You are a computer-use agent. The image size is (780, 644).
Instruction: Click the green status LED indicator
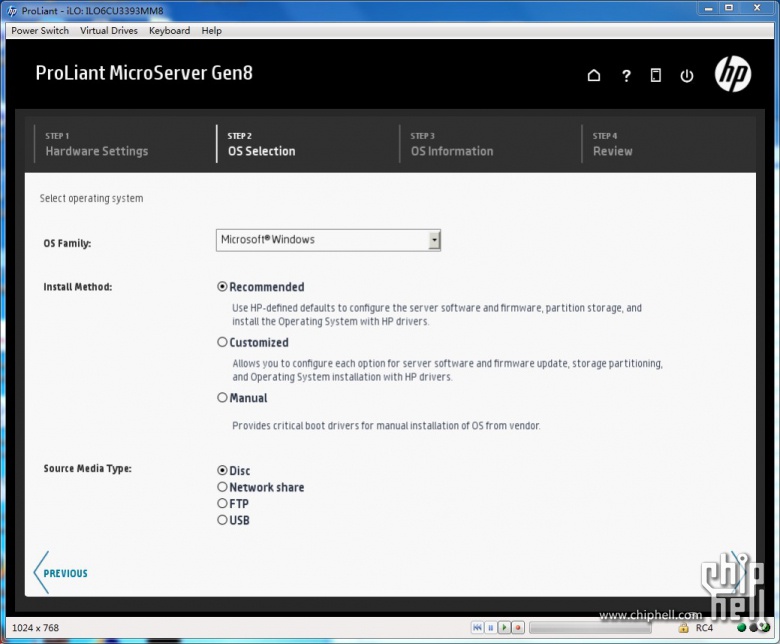coord(741,628)
